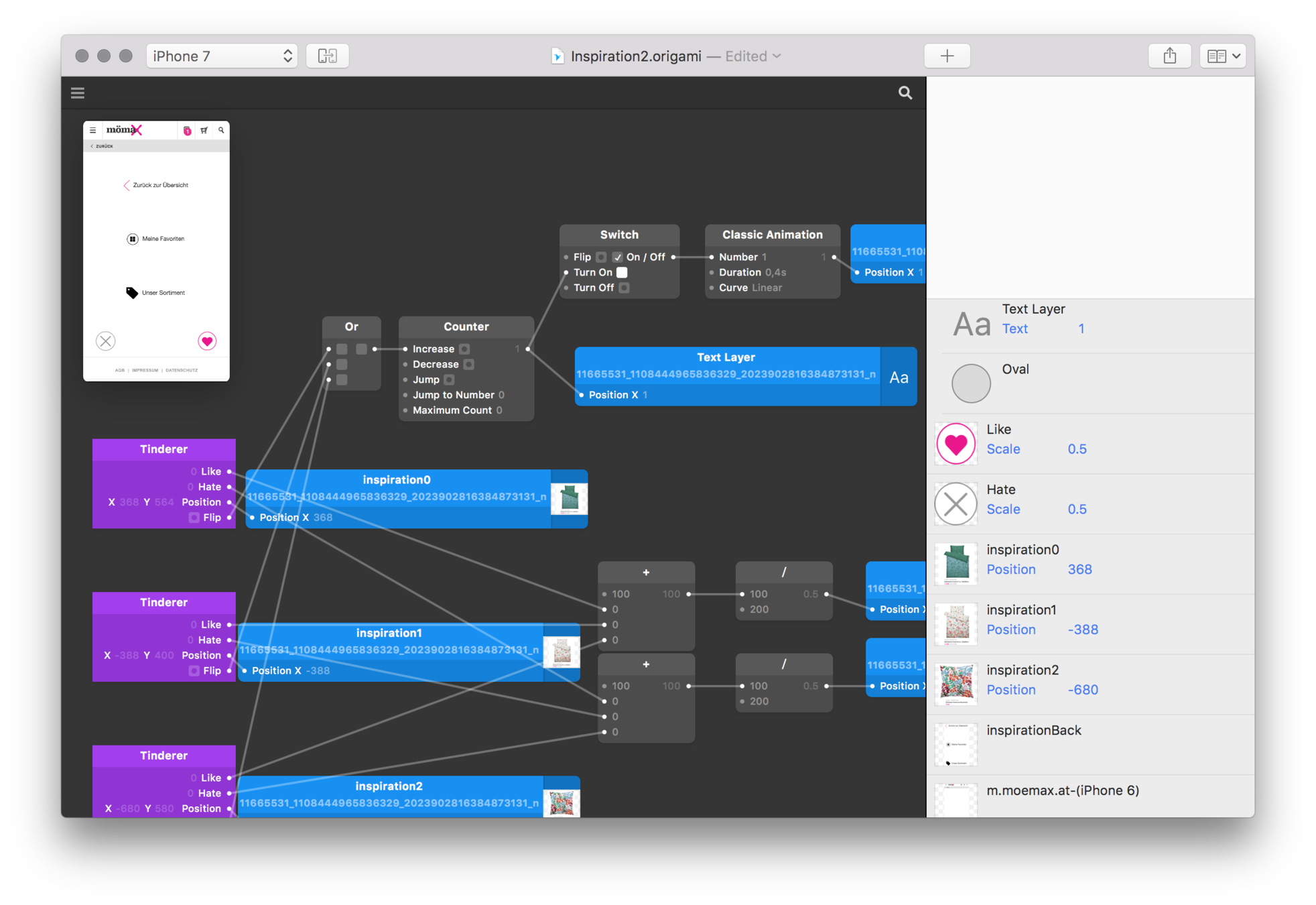Toggle the Turn On checkbox in Switch
Viewport: 1316px width, 905px height.
pos(622,272)
